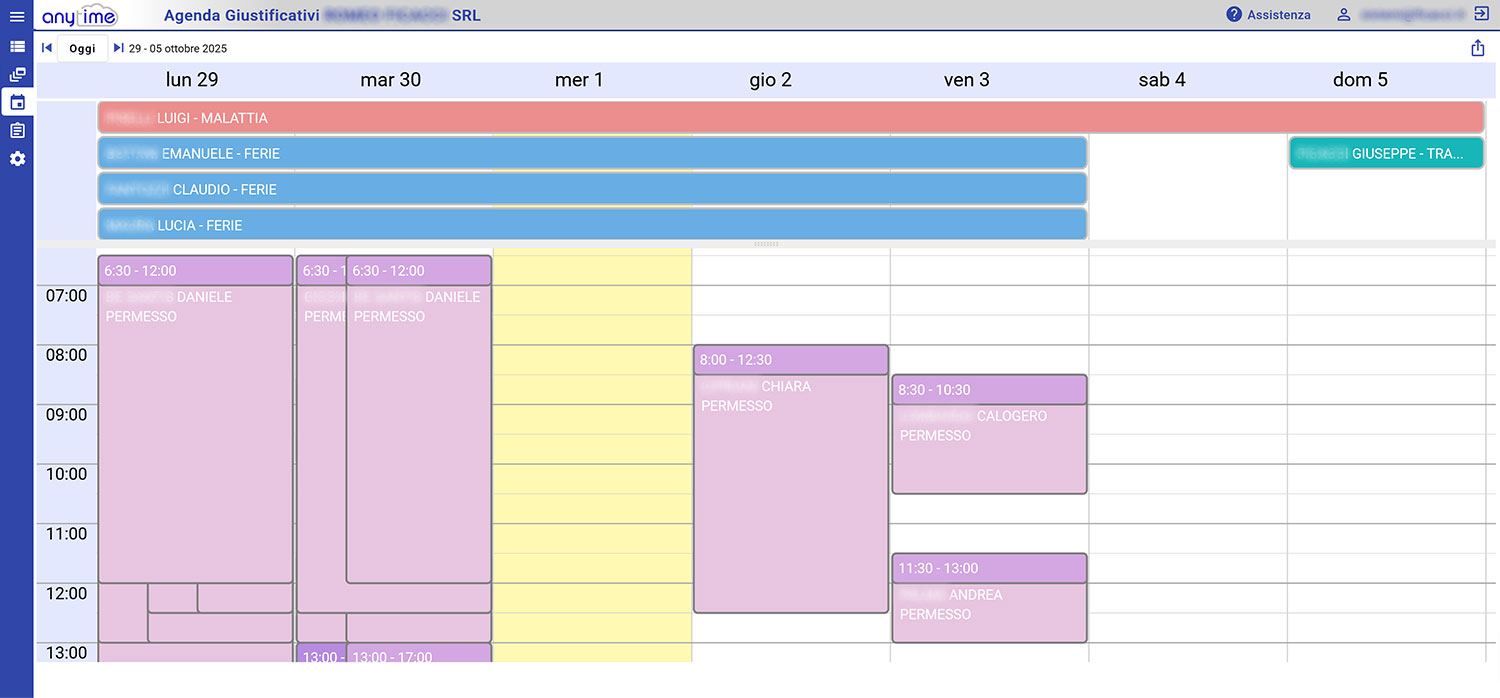Screen dimensions: 1500x698
Task: Select the 'mer 1' day column header
Action: point(579,80)
